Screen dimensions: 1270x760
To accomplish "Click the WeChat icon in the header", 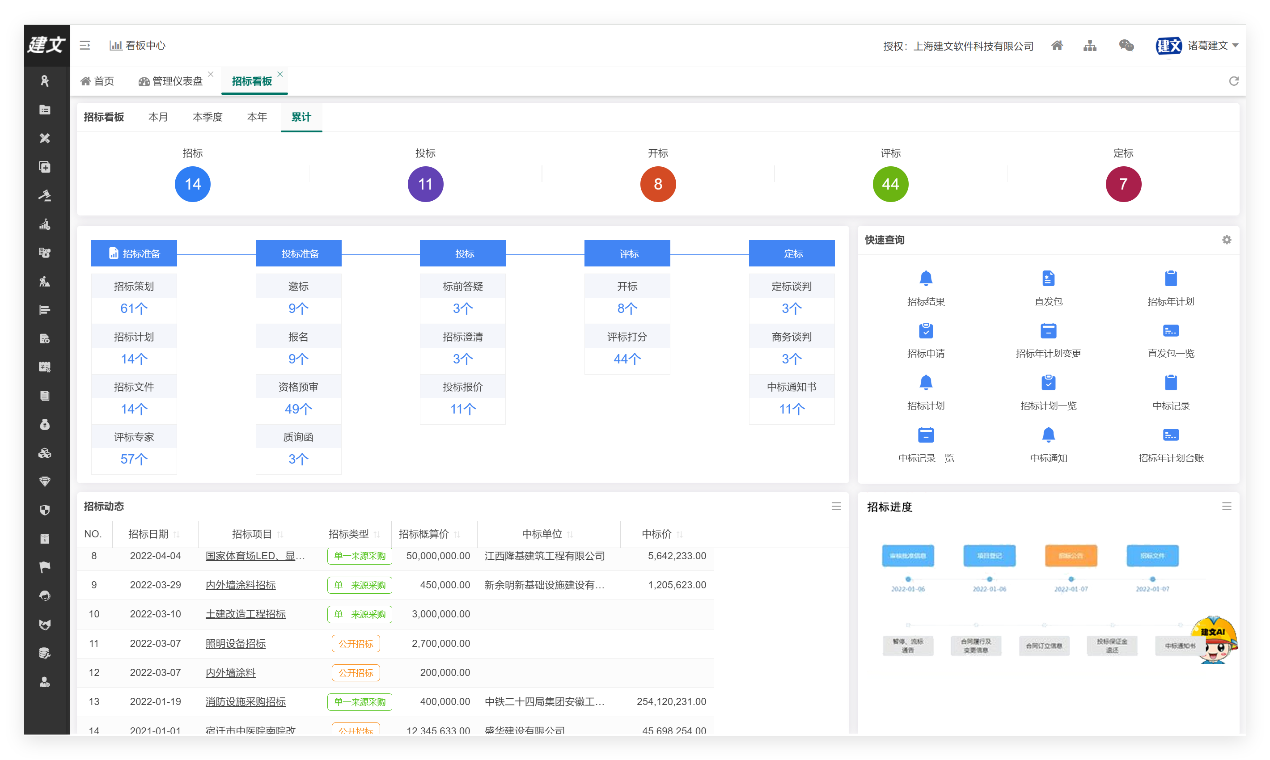I will (x=1126, y=46).
